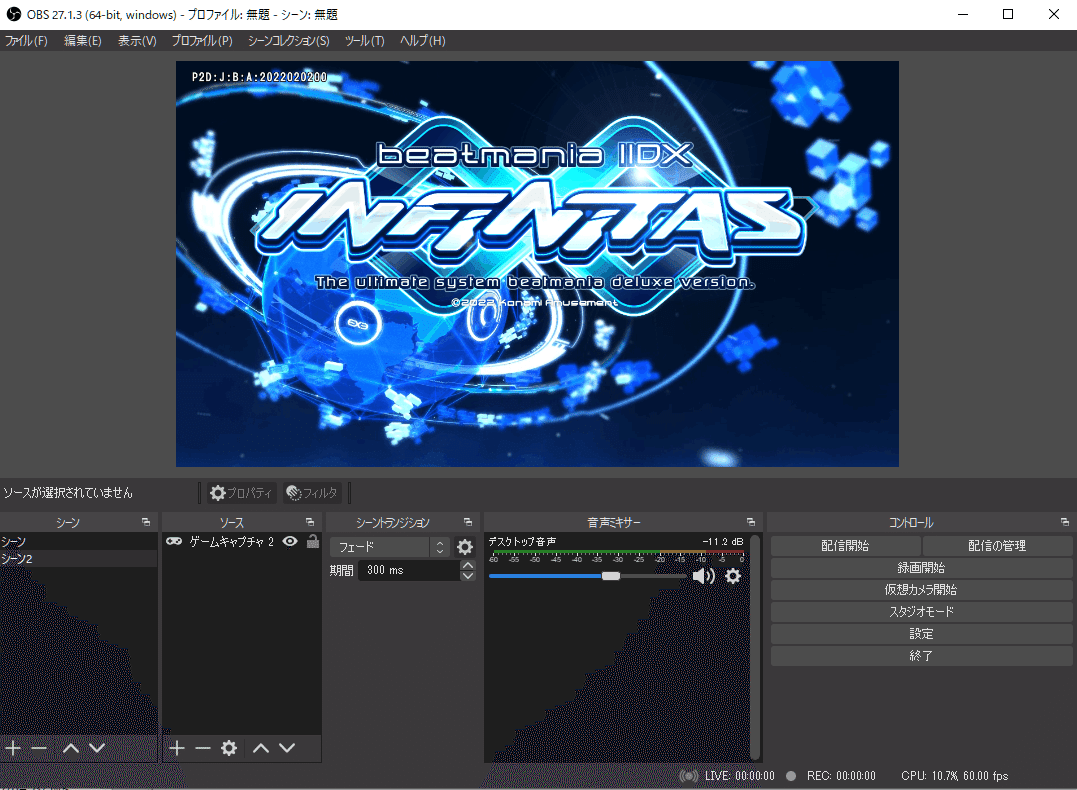
Task: Open source properties gear in the Sources toolbar
Action: coord(229,748)
